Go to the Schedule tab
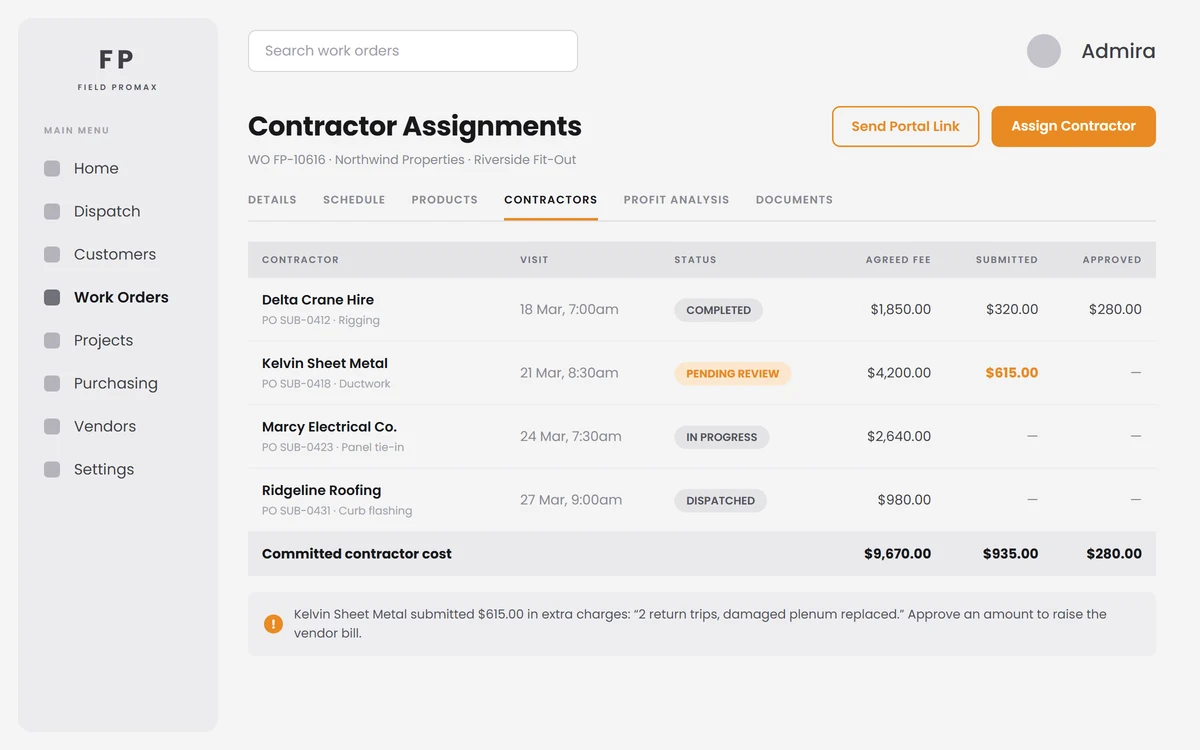The image size is (1200, 750). coord(354,200)
